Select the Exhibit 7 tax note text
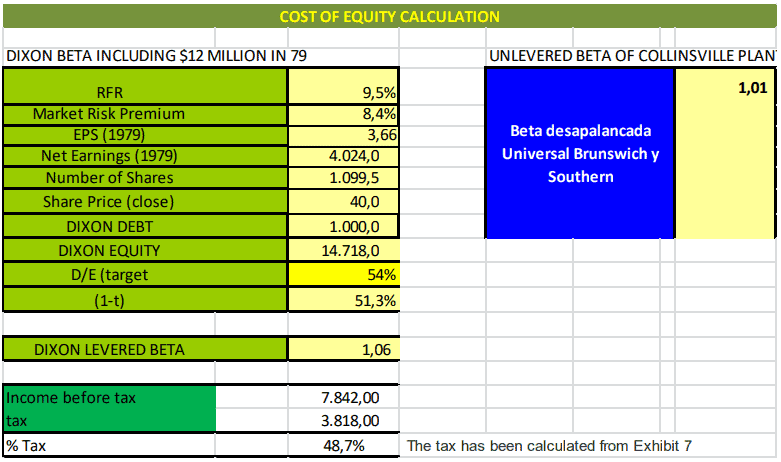 point(549,446)
